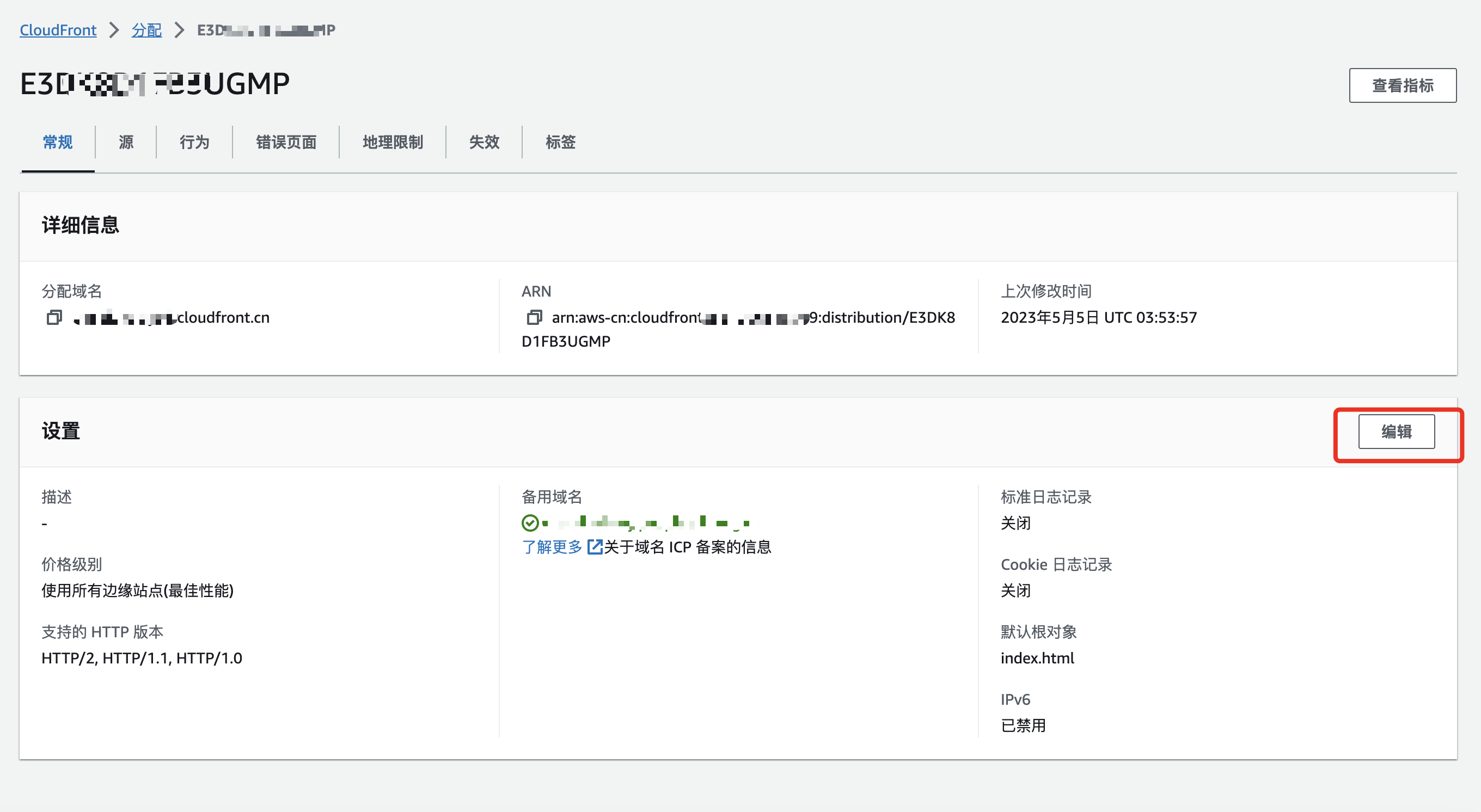Open the 标签 tab

coord(560,142)
